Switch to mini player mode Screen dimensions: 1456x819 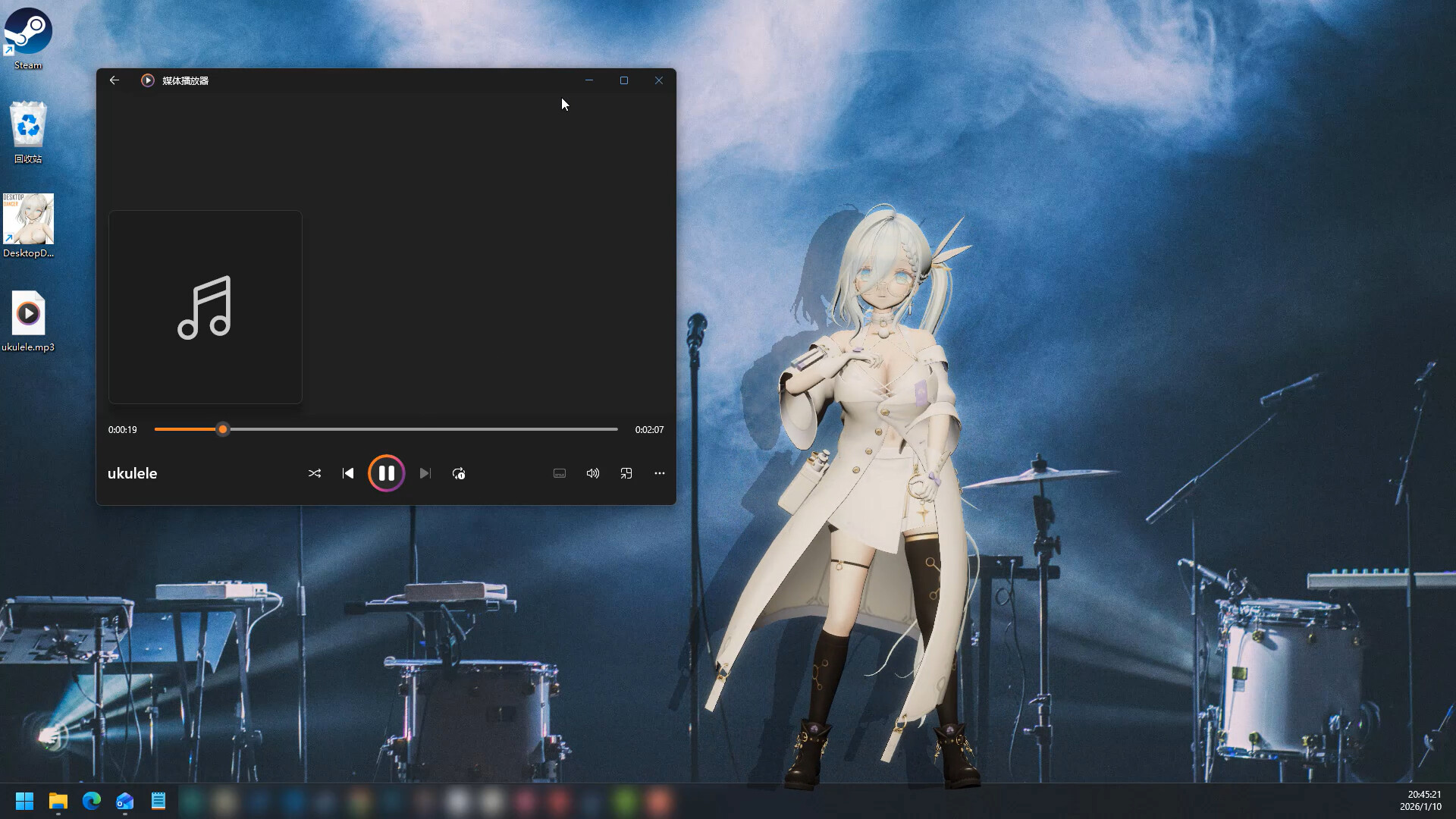(x=626, y=472)
